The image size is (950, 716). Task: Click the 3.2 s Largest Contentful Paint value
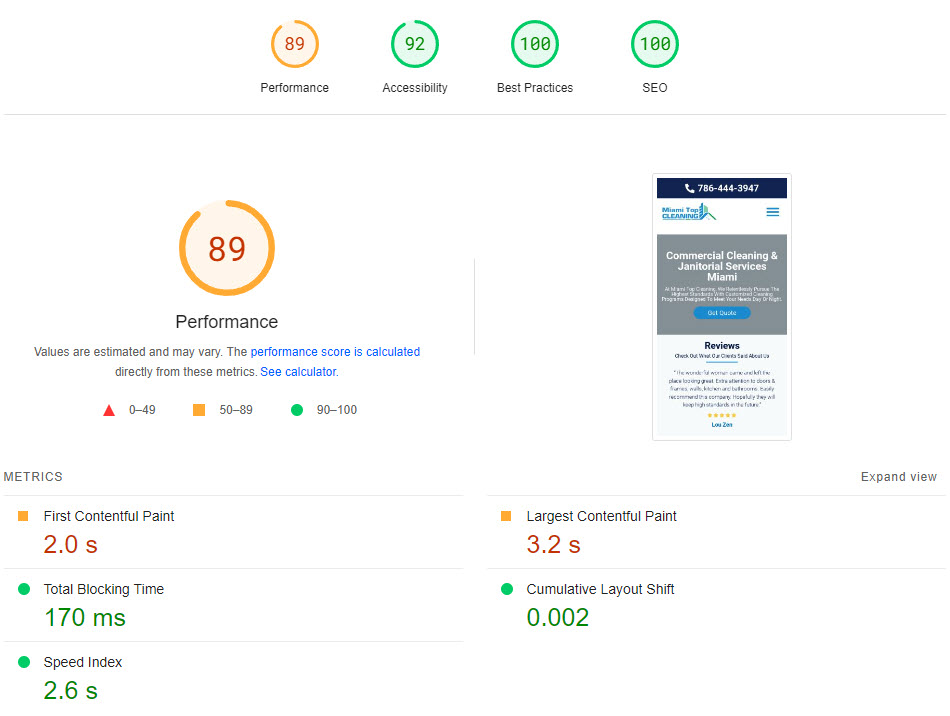pos(553,545)
